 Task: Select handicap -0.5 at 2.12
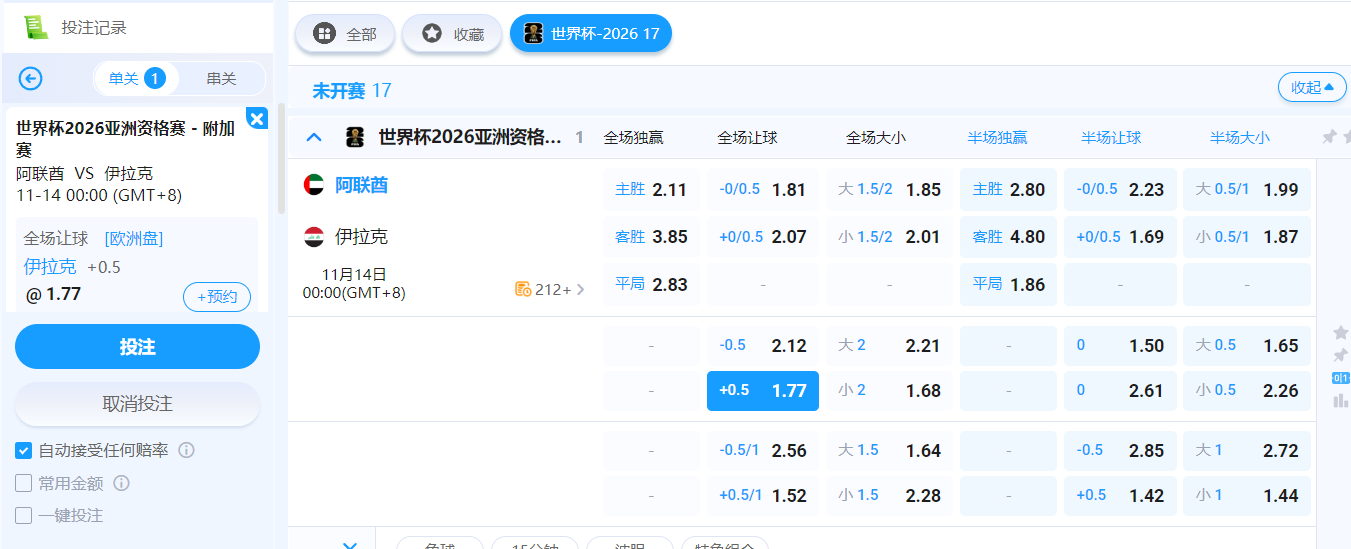(763, 345)
